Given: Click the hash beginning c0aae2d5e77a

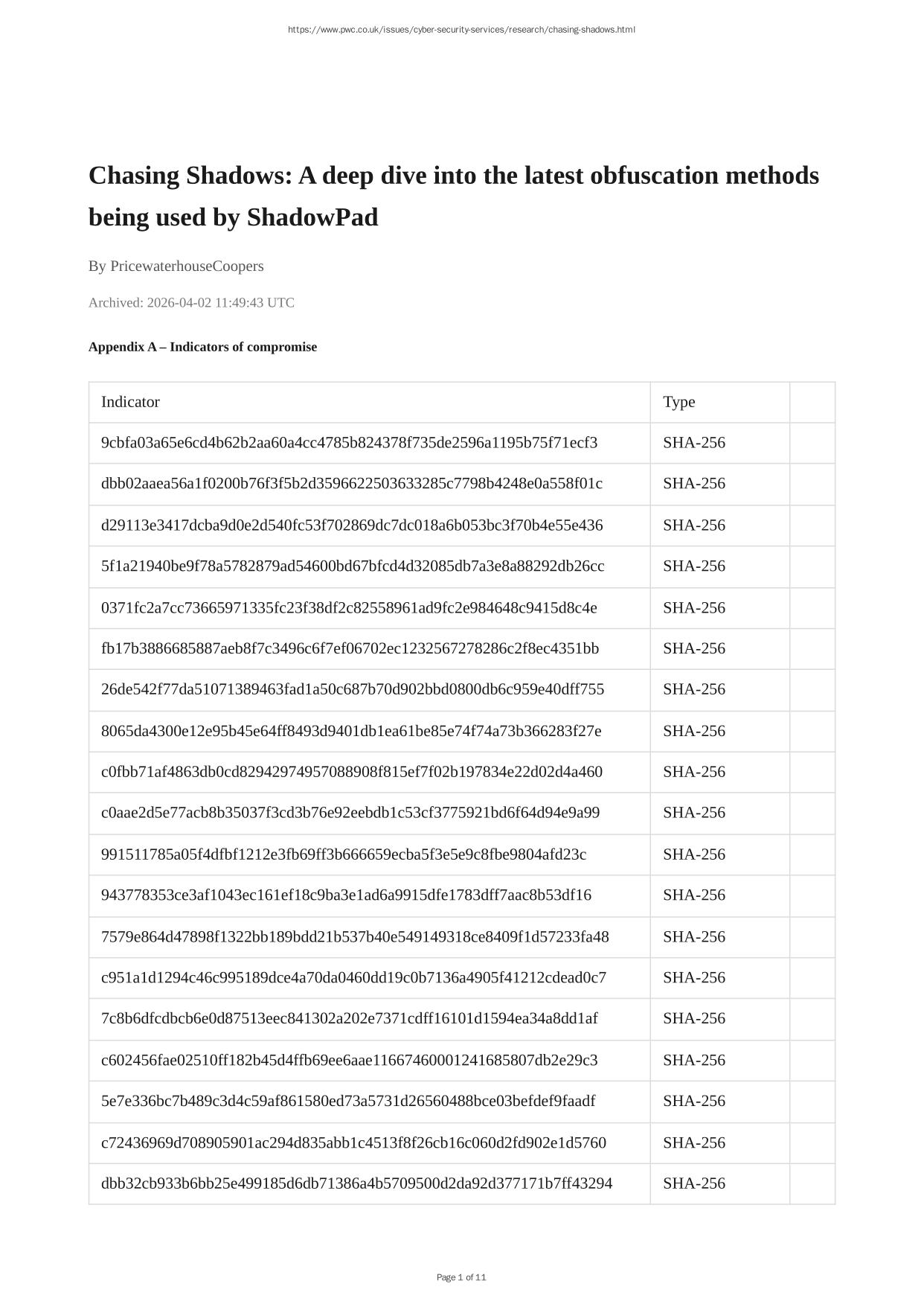Looking at the screenshot, I should (350, 813).
